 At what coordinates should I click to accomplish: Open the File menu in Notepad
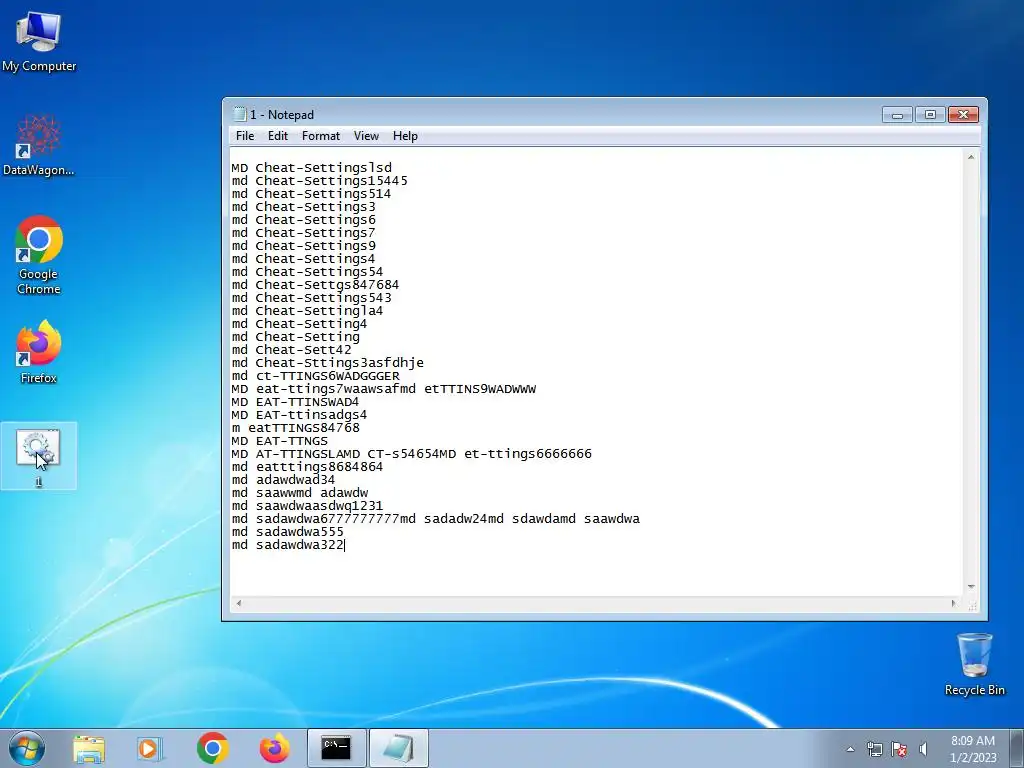(x=245, y=136)
